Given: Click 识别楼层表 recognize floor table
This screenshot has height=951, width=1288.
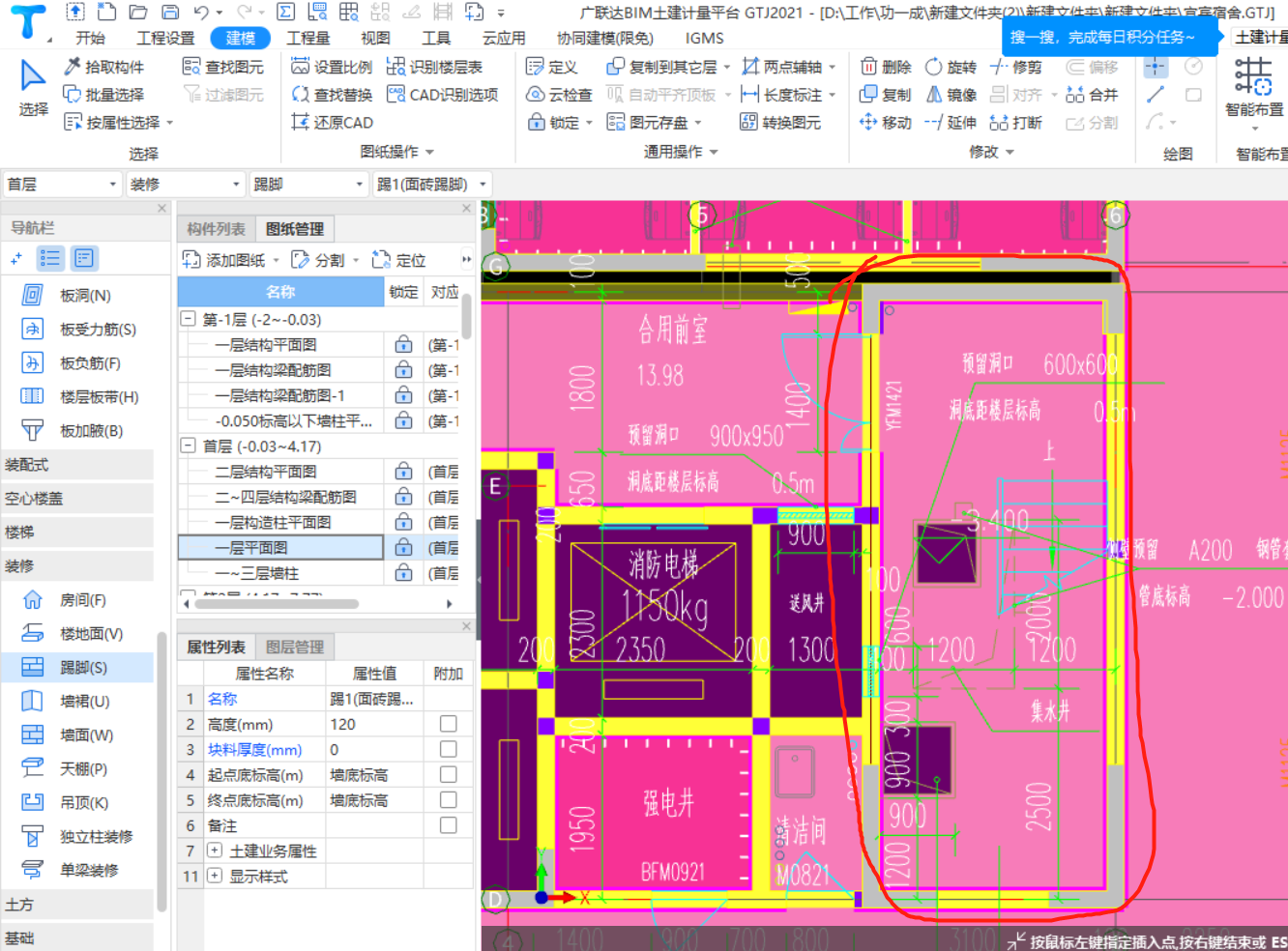Looking at the screenshot, I should point(434,67).
